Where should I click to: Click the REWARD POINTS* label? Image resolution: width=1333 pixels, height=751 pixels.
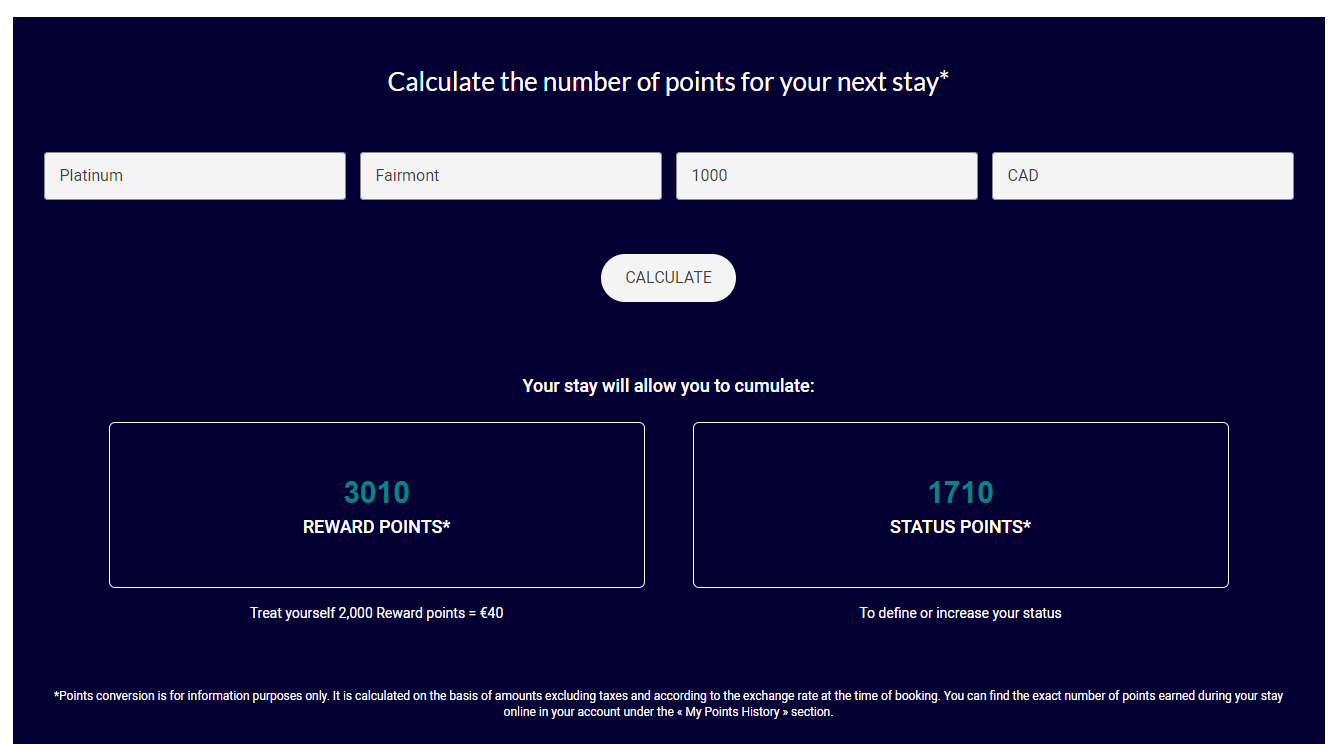[x=377, y=527]
